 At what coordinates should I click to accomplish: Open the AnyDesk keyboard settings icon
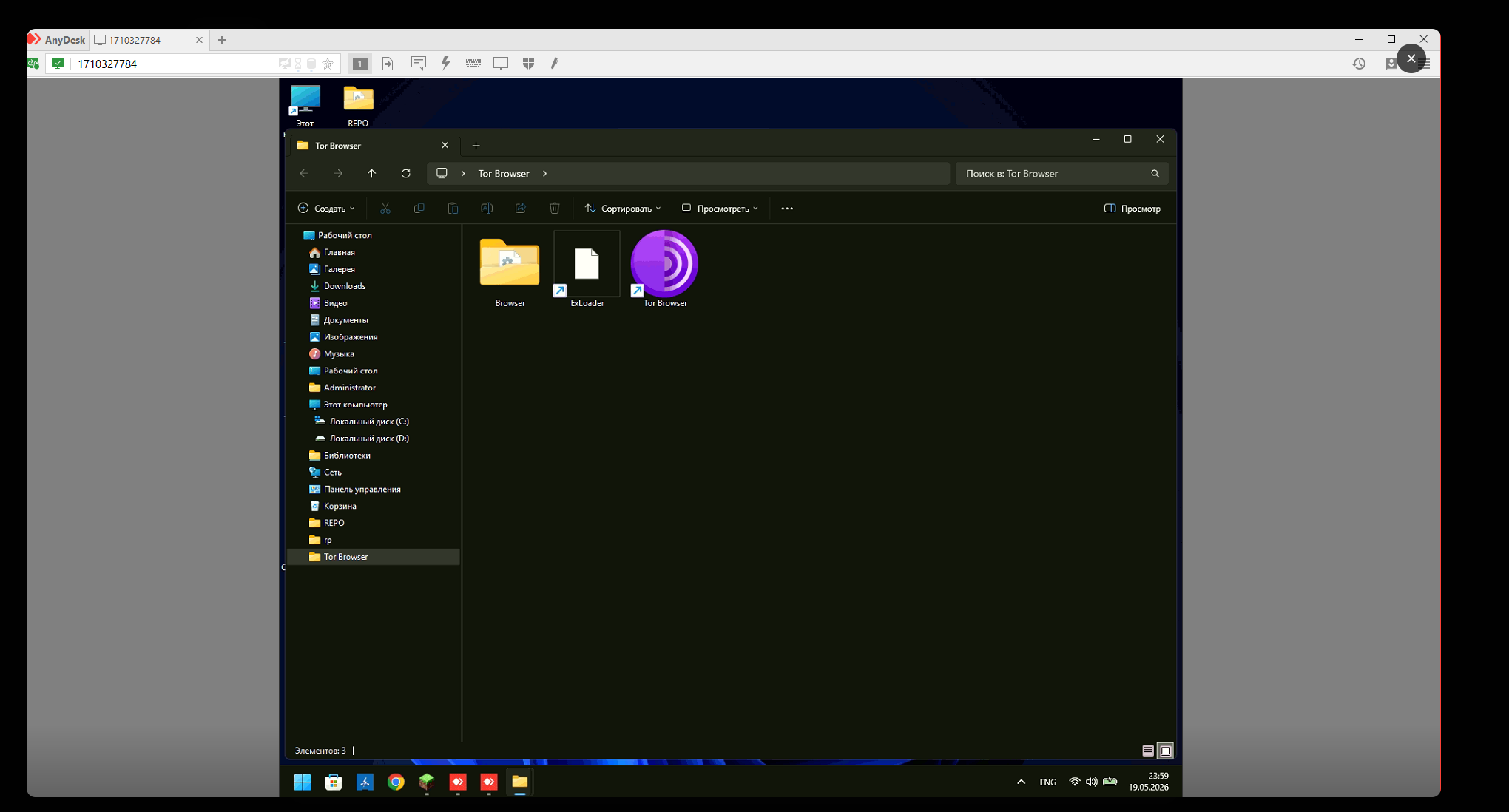click(x=473, y=64)
